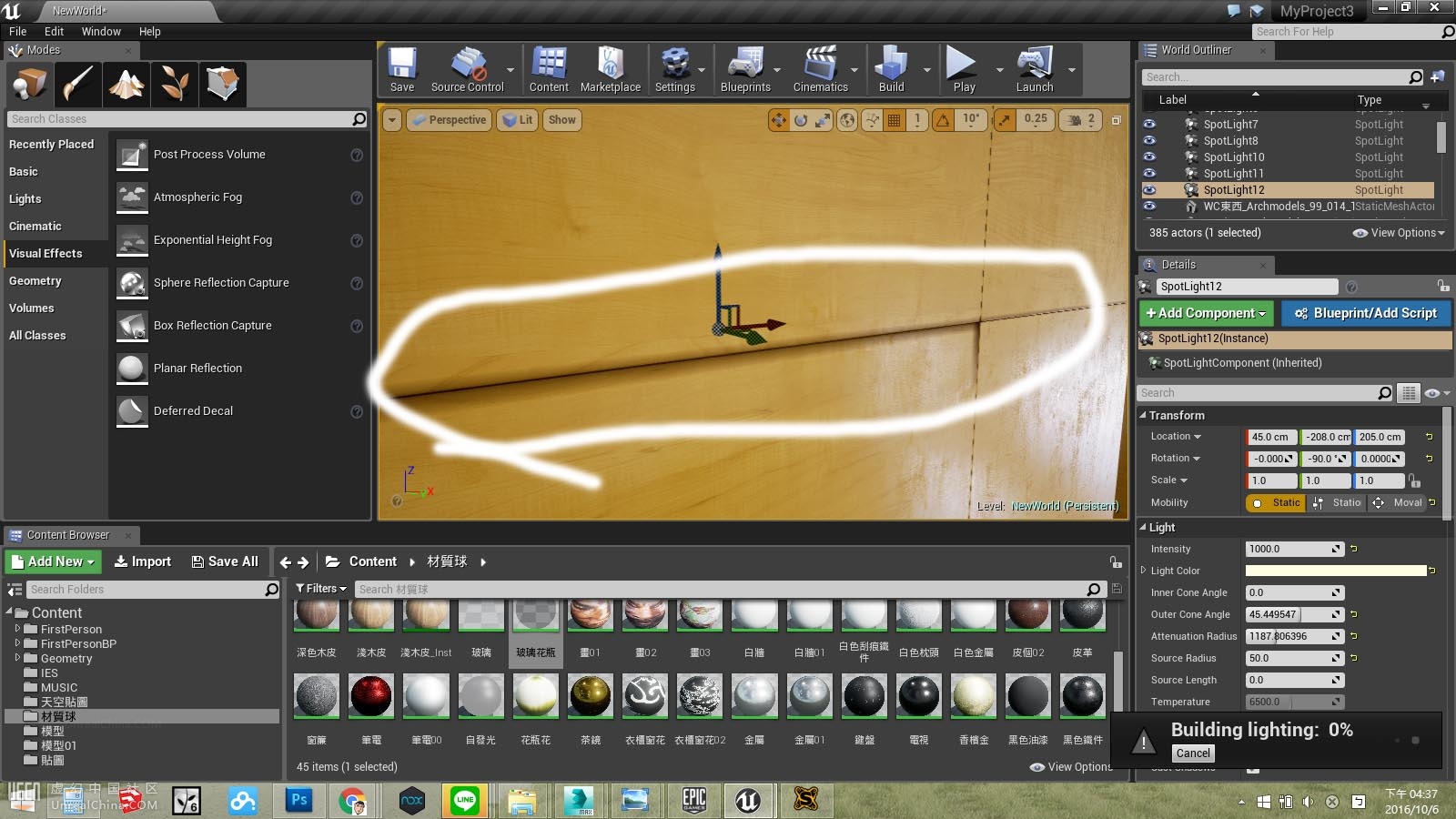Select the rotate gizmo tool in viewport
The width and height of the screenshot is (1456, 819).
tap(801, 120)
